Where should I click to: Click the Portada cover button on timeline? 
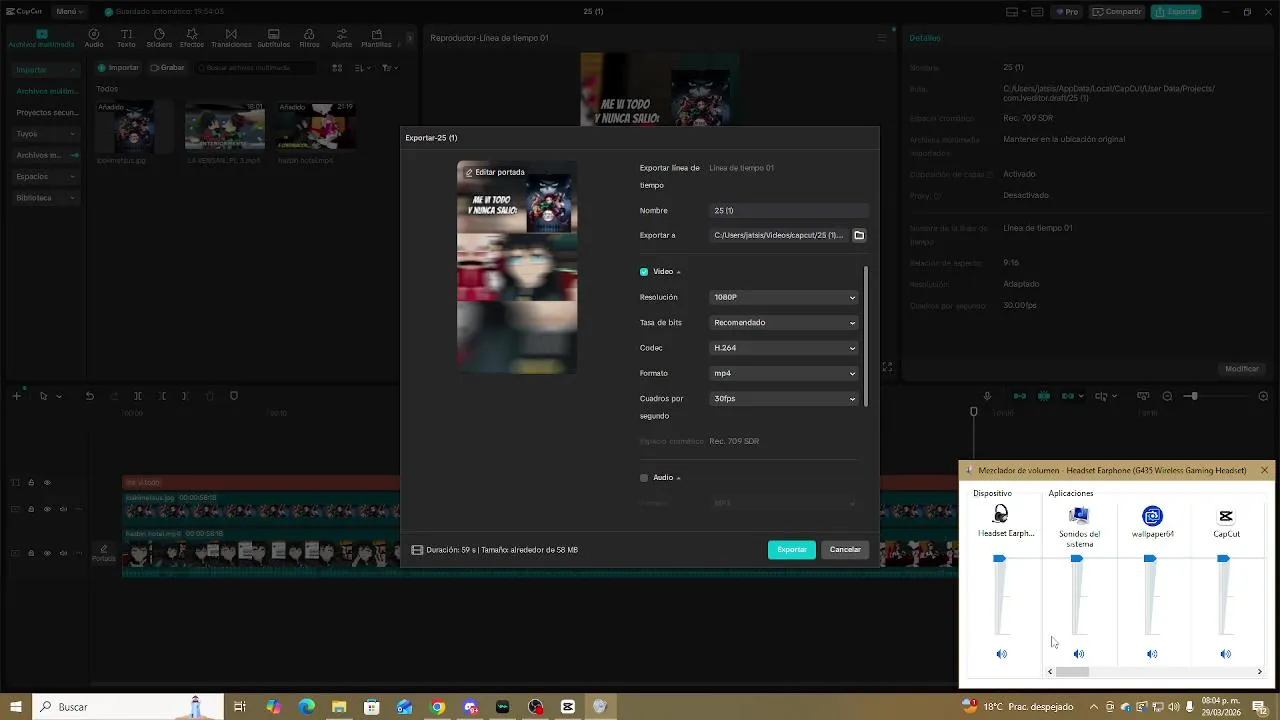click(103, 552)
